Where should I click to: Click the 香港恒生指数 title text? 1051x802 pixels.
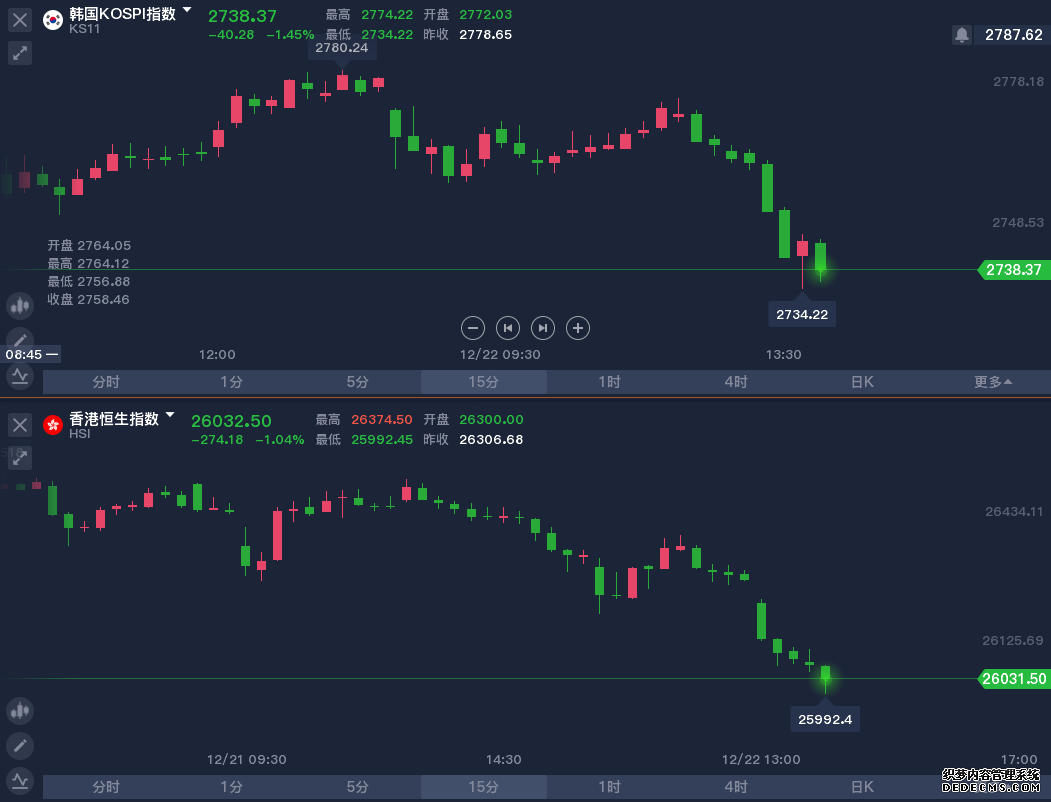114,419
